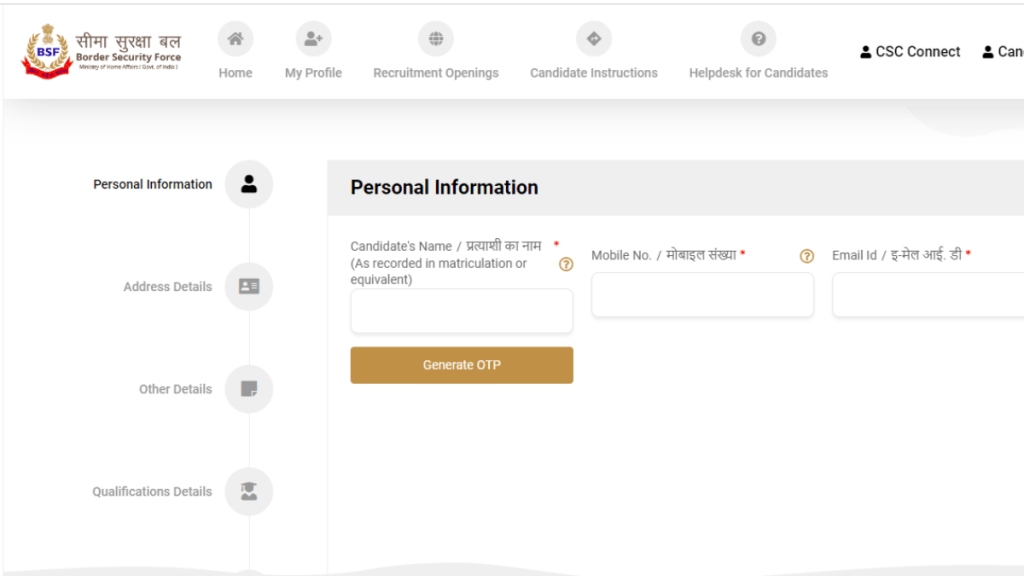Focus the Candidate's Name input field
Screen dimensions: 1024x576
(x=462, y=311)
